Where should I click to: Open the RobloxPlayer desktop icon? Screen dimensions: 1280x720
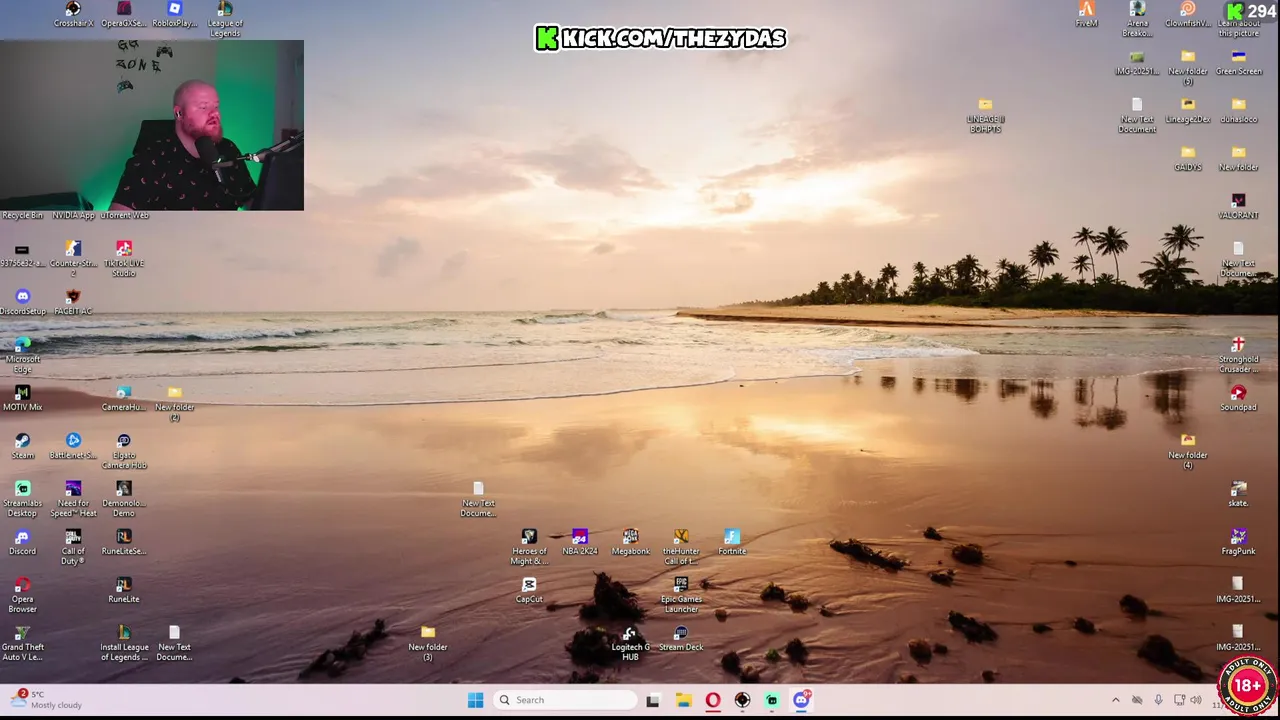pyautogui.click(x=174, y=15)
